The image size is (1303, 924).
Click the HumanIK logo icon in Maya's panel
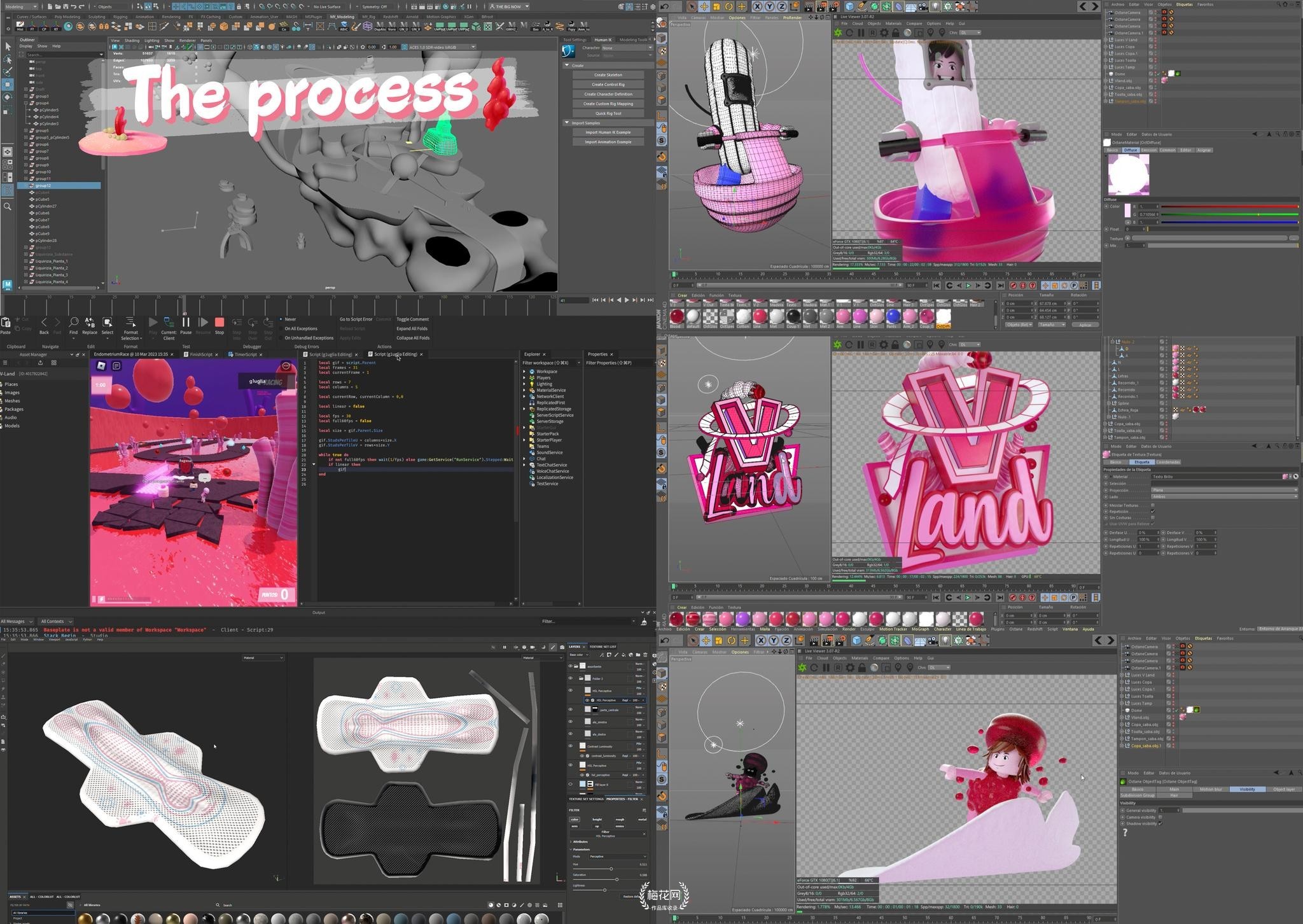[x=569, y=52]
